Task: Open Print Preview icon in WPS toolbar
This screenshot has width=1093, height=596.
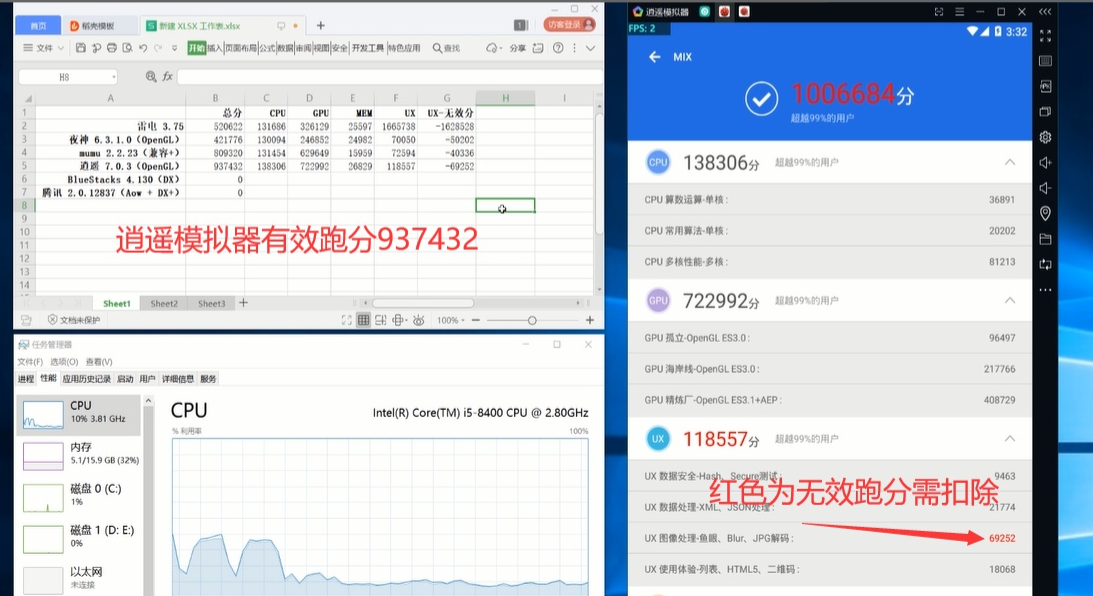Action: tap(127, 48)
